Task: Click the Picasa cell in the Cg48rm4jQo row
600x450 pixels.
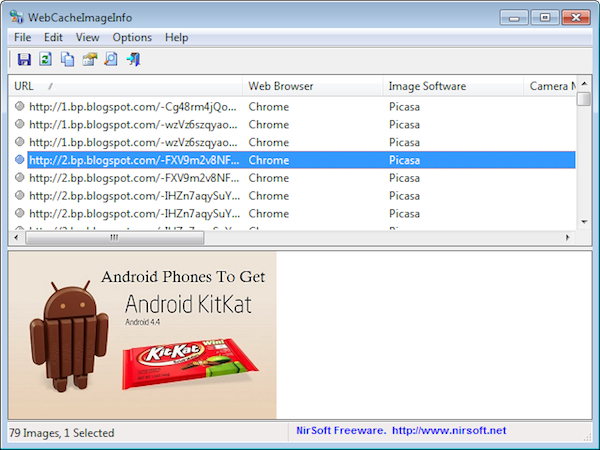Action: [x=404, y=107]
